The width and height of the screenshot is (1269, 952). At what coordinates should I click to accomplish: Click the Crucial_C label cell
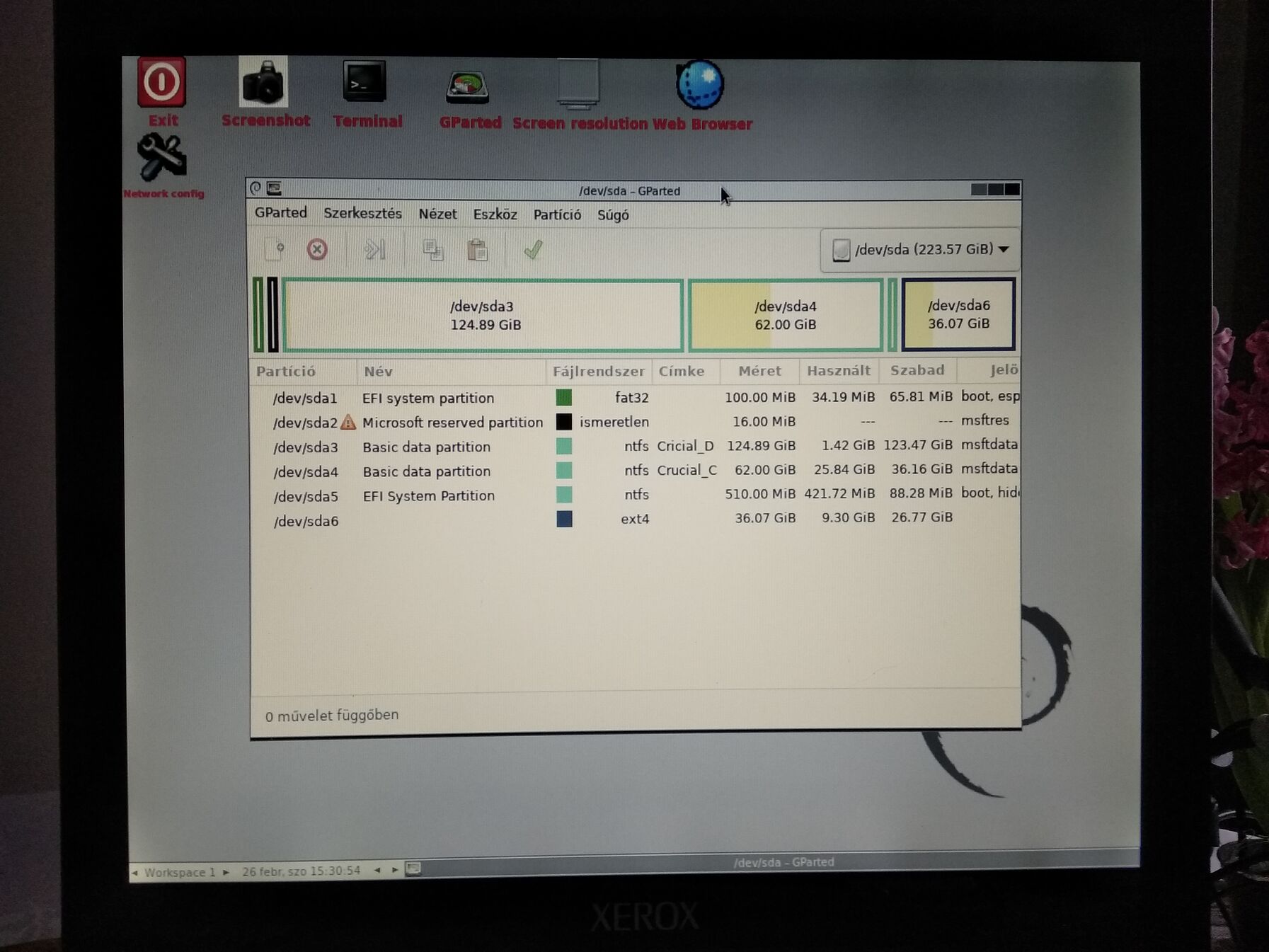[x=687, y=470]
